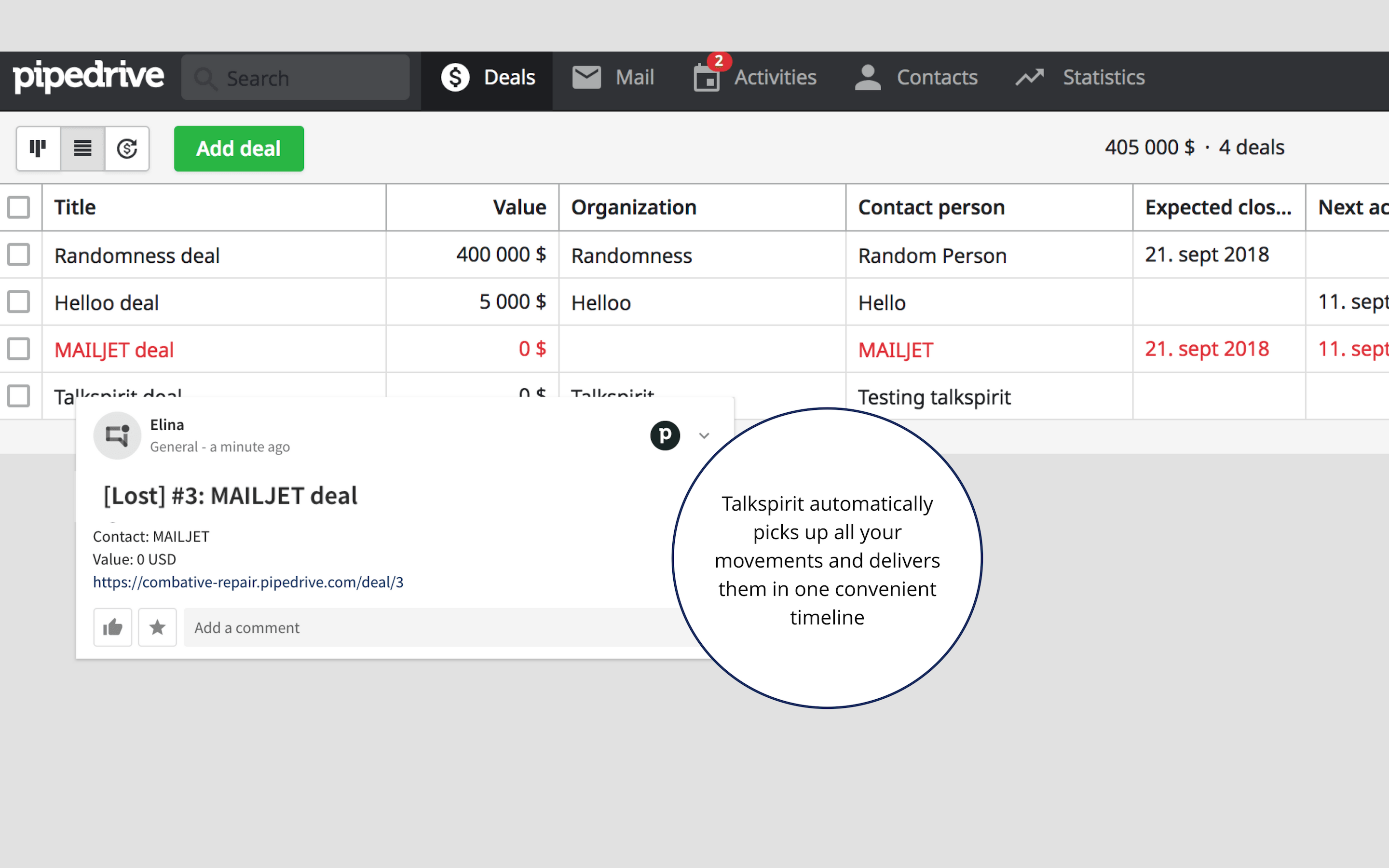1389x868 pixels.
Task: Open the combative-repair.pipedrive.com deal link
Action: click(248, 582)
